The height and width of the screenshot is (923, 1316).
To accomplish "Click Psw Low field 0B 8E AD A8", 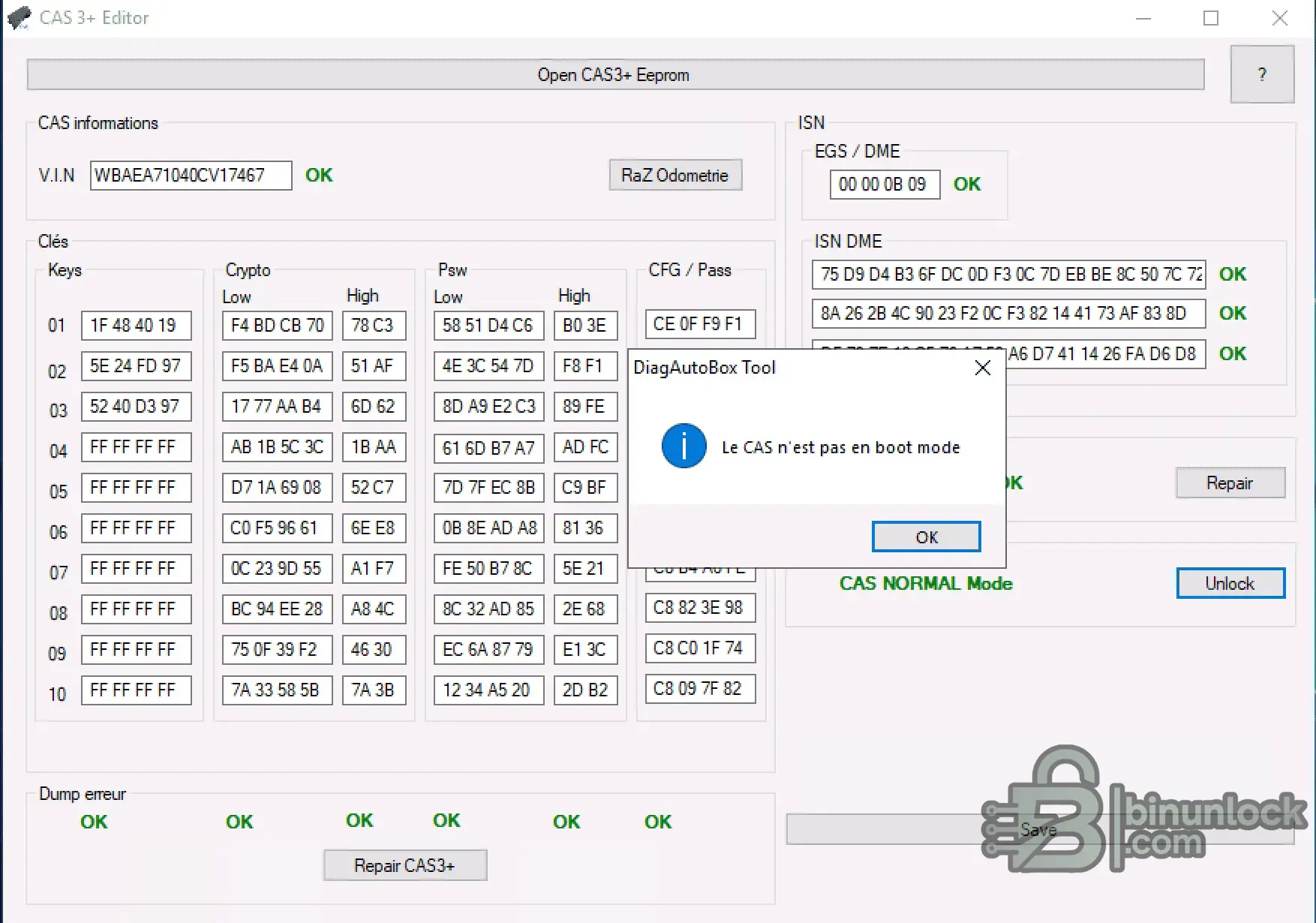I will click(488, 528).
